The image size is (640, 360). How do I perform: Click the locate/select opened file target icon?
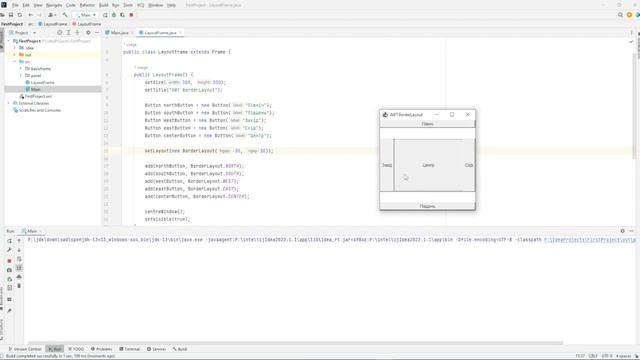60,33
